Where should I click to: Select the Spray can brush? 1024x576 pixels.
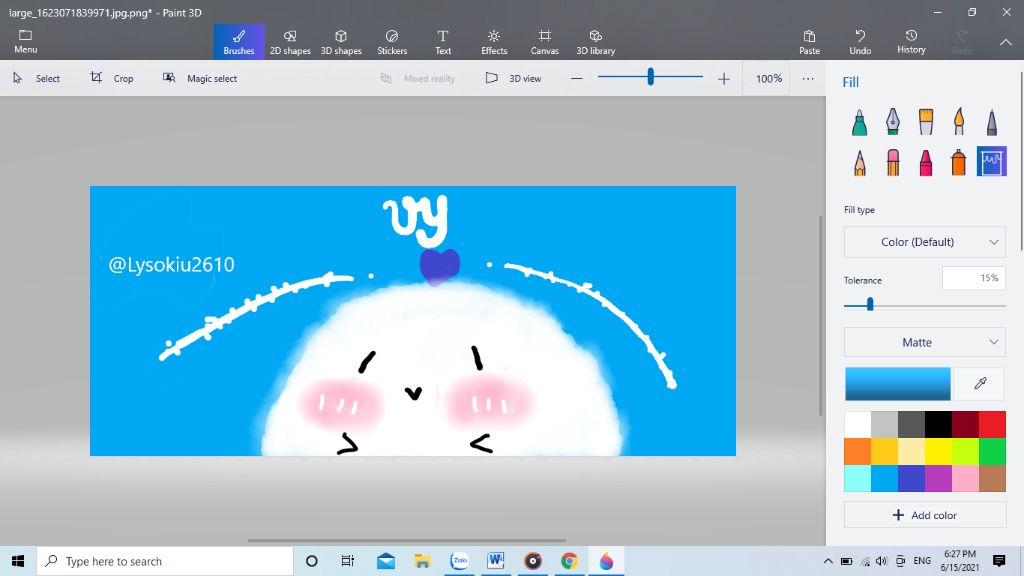click(959, 162)
